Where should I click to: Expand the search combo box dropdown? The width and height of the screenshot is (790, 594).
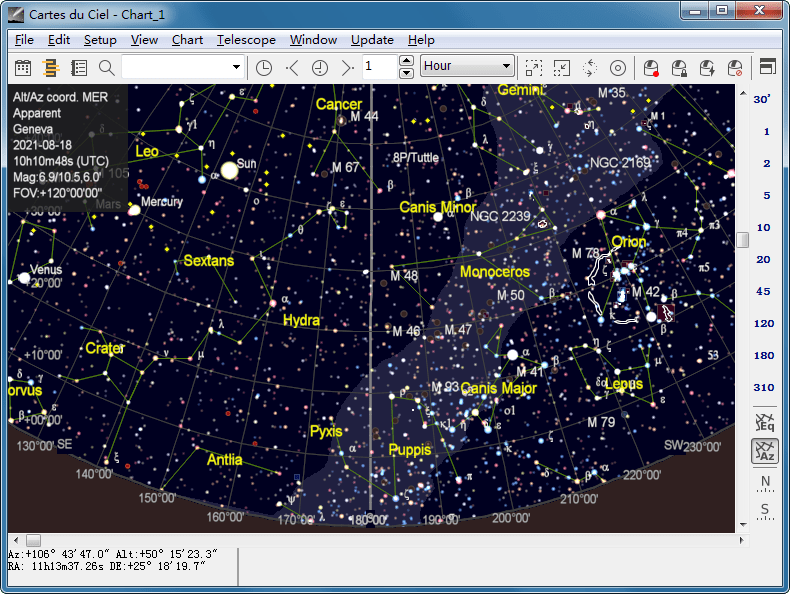(236, 67)
